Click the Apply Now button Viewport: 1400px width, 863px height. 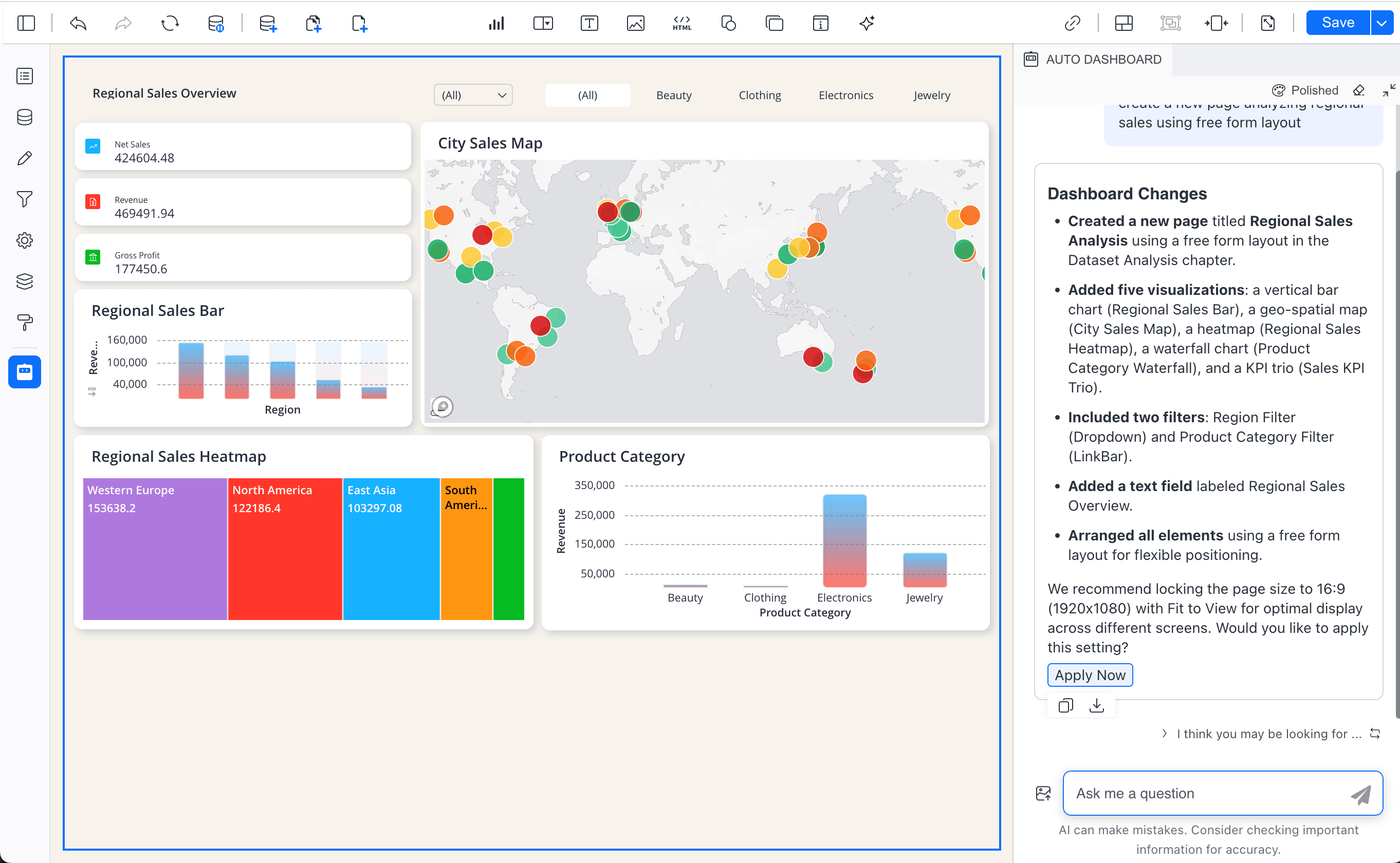(1090, 674)
